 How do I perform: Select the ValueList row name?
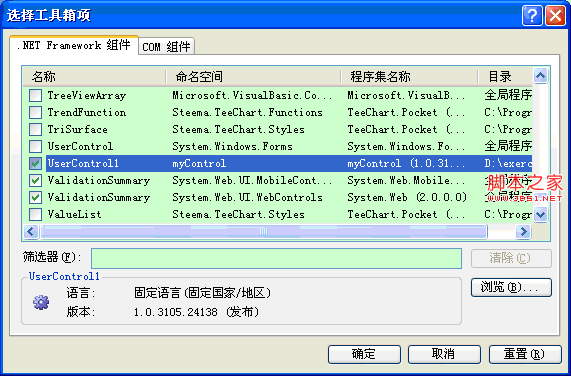click(x=74, y=214)
